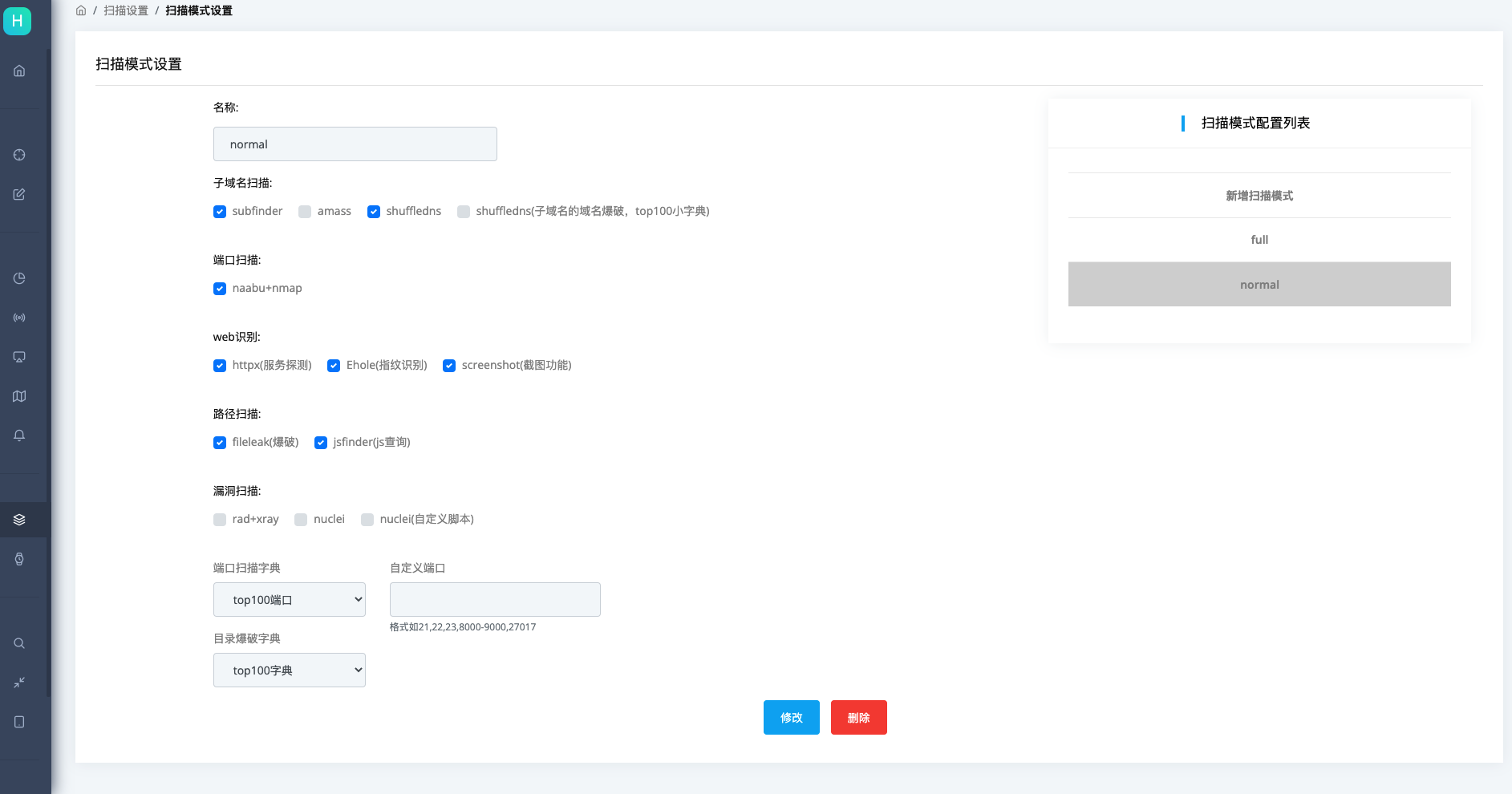1512x794 pixels.
Task: Click the 扫描模式配置列表 panel heading
Action: (1255, 123)
